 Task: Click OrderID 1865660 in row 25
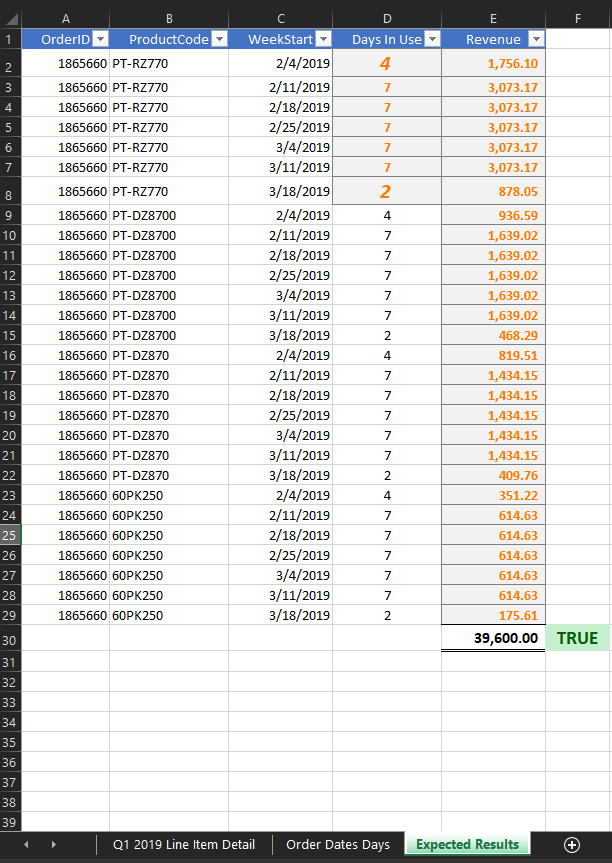click(x=65, y=536)
